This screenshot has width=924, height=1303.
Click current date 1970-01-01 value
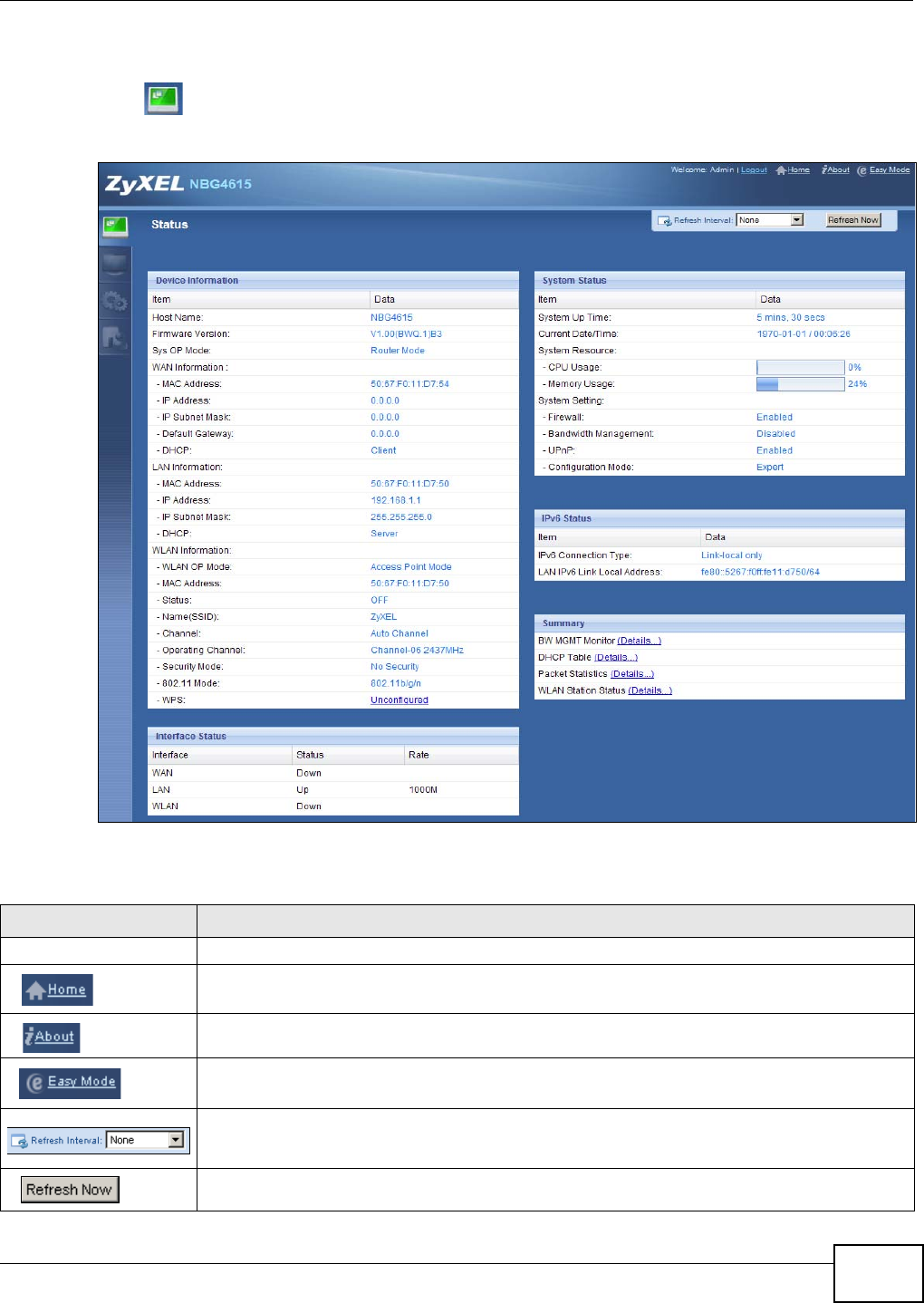pos(804,334)
